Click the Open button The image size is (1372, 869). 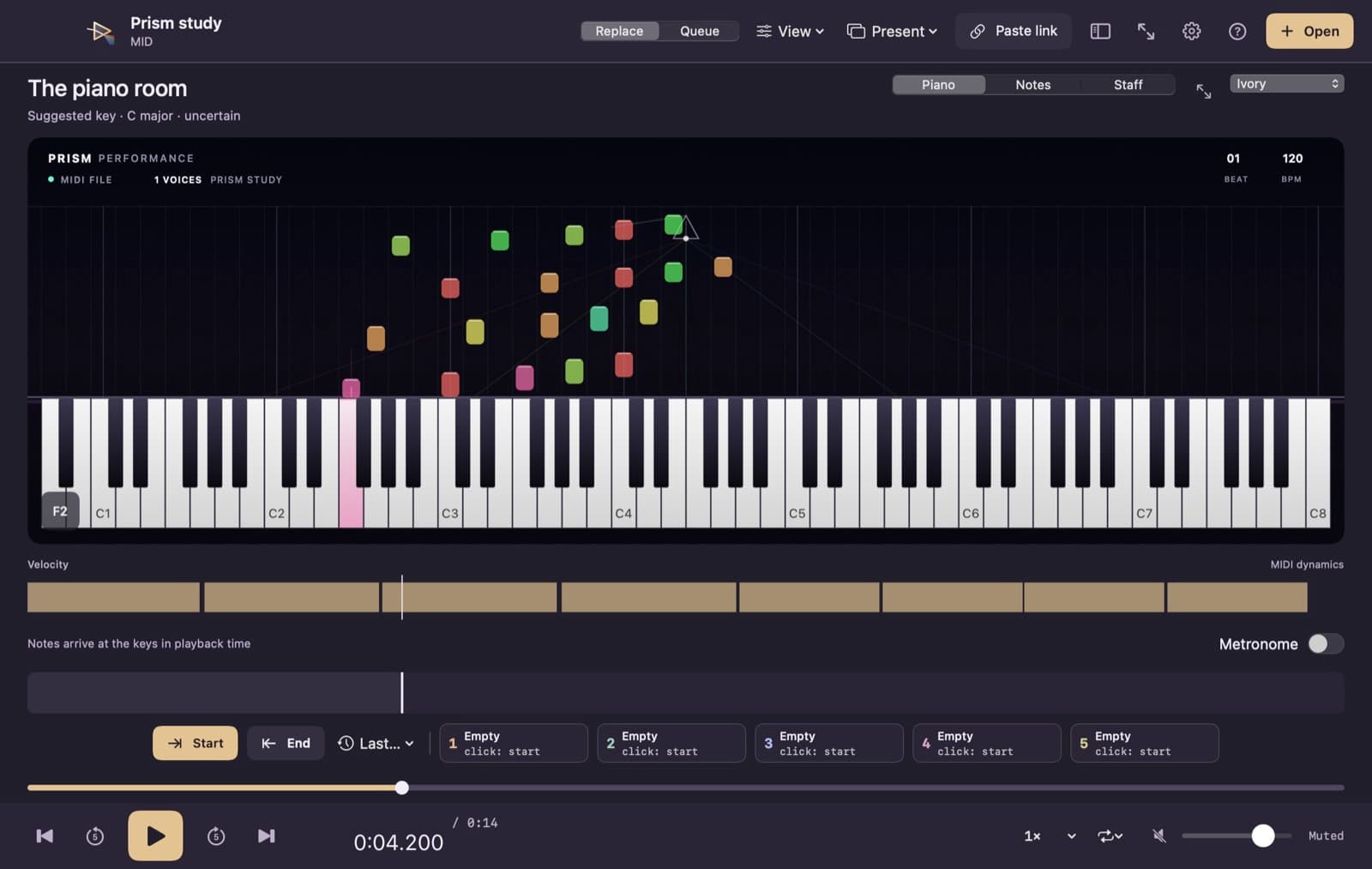click(1309, 31)
